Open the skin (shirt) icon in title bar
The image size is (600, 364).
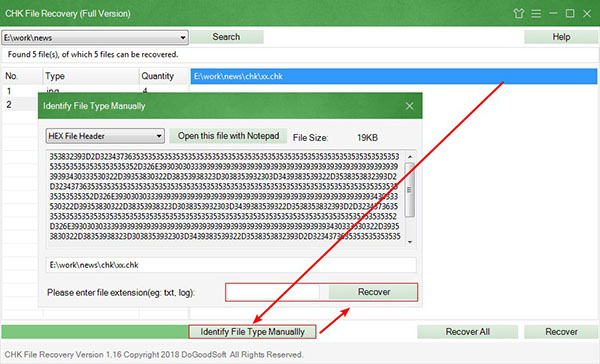518,14
